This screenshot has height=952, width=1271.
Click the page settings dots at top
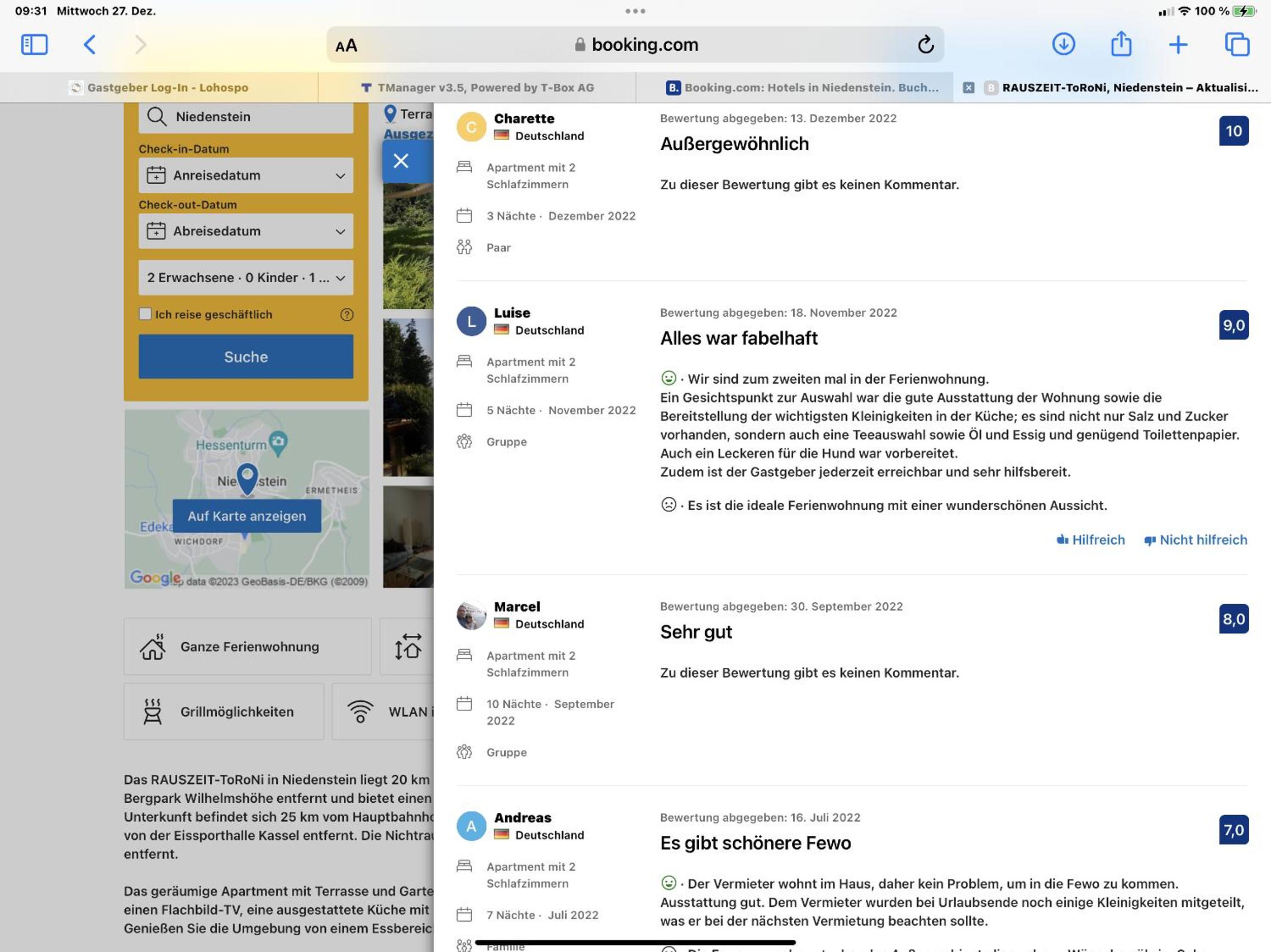635,11
